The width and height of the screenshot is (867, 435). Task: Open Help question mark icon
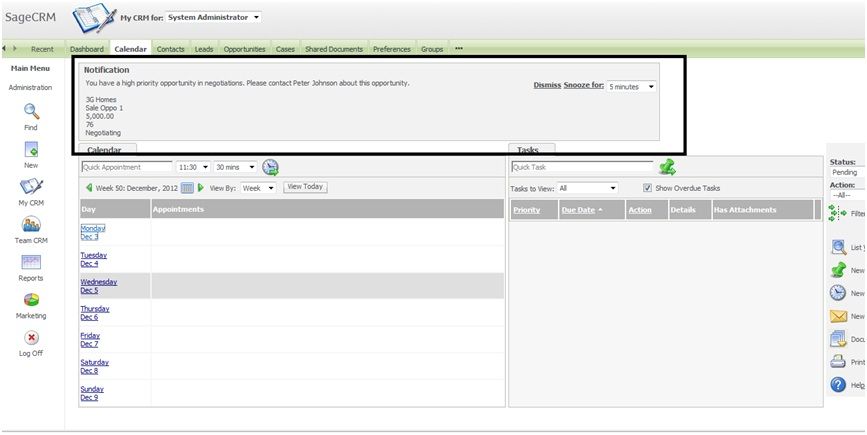click(x=838, y=385)
